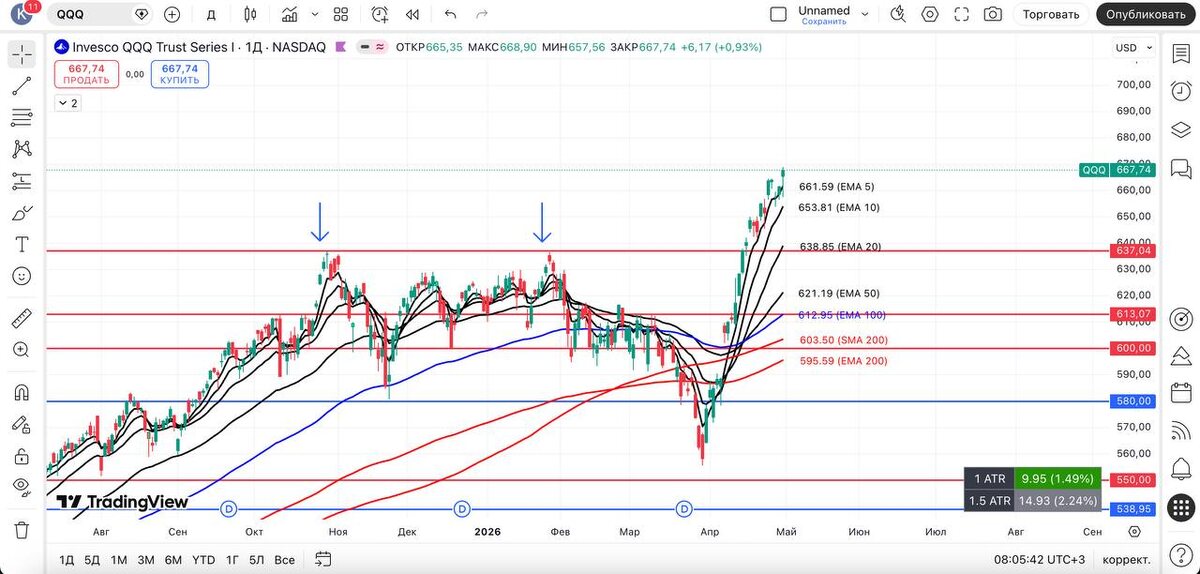Toggle the коррект. dividend adjustment option
Image resolution: width=1200 pixels, height=574 pixels.
tap(1127, 559)
